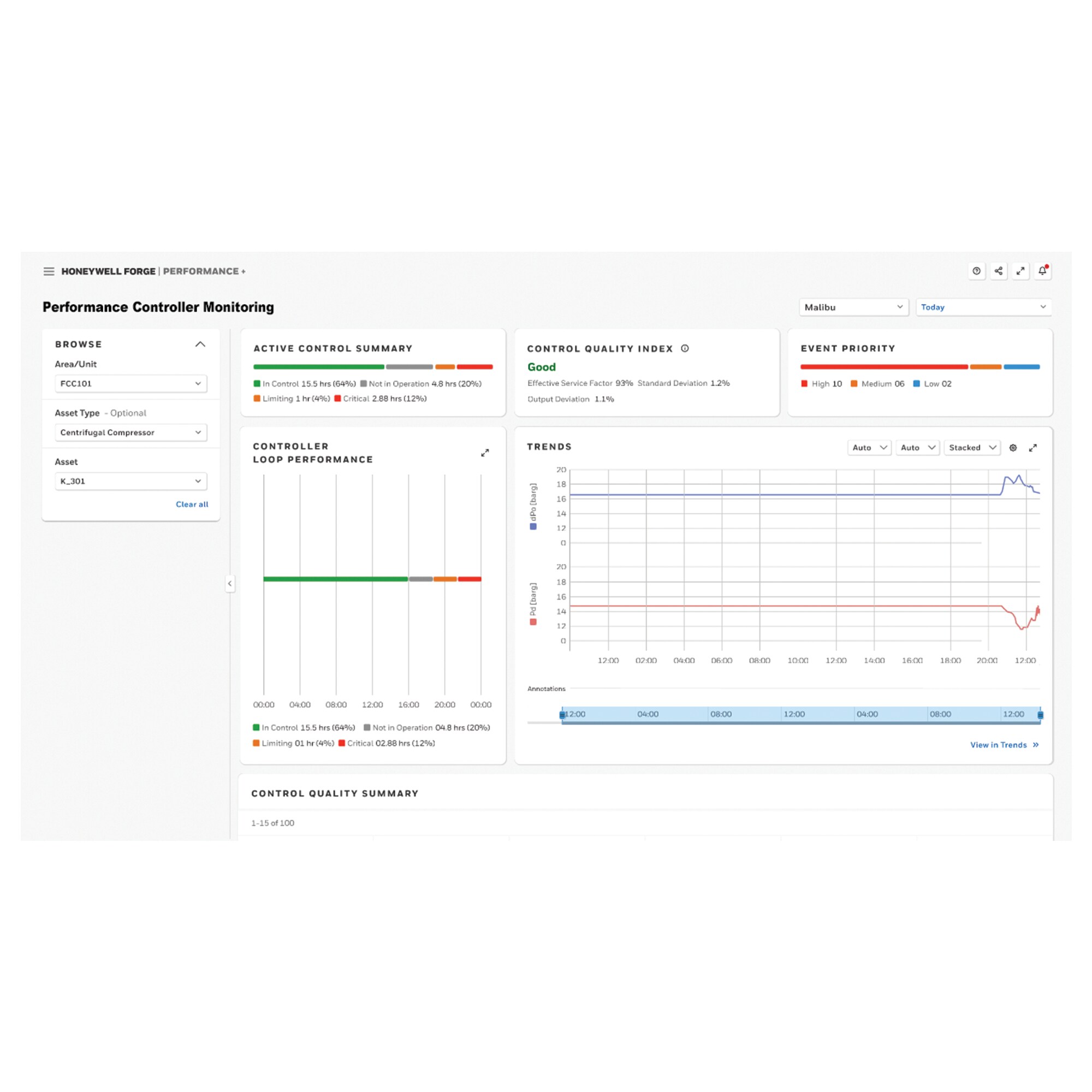Collapse the Browse panel chevron
Image resolution: width=1092 pixels, height=1092 pixels.
(x=200, y=344)
